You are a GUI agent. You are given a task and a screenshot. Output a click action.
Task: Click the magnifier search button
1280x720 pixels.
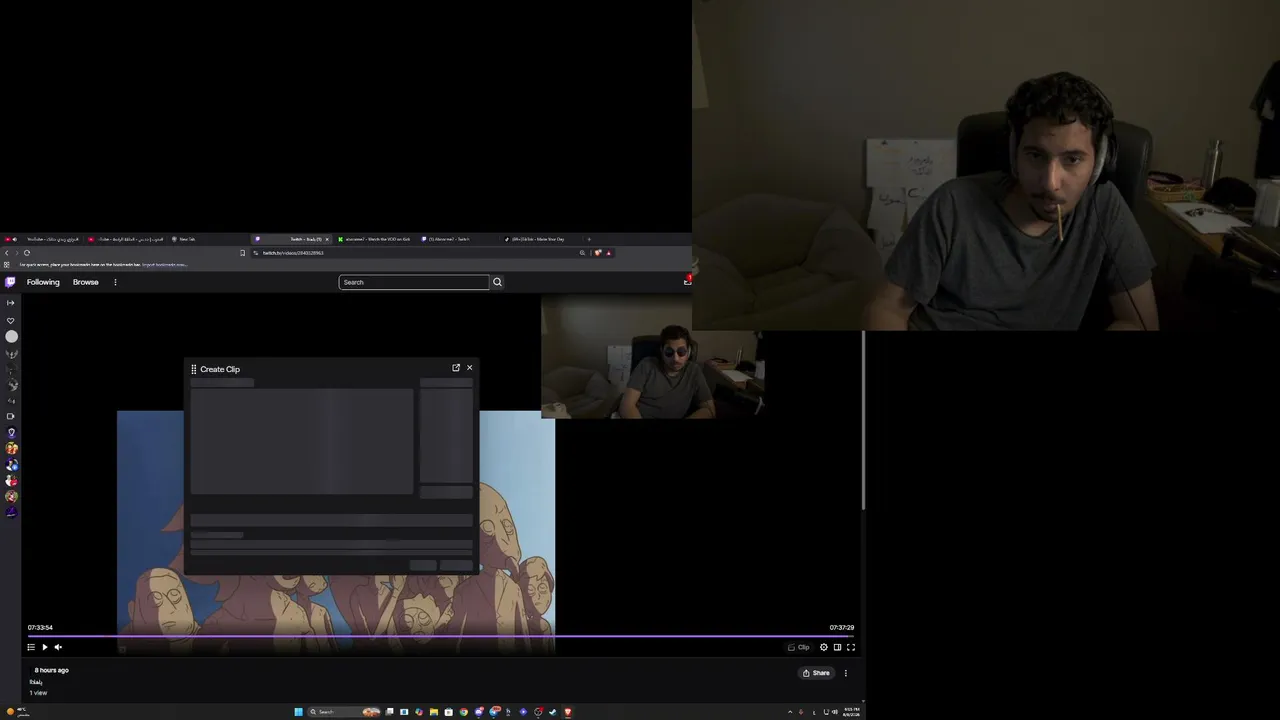pos(497,282)
